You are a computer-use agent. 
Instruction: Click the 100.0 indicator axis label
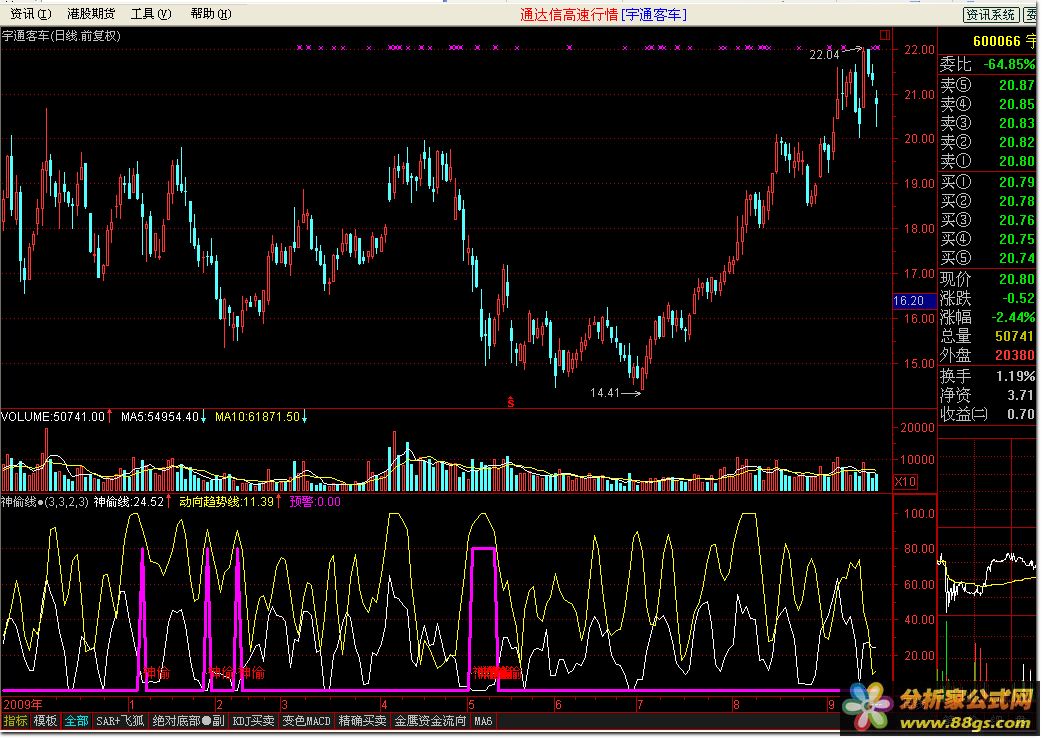click(918, 513)
